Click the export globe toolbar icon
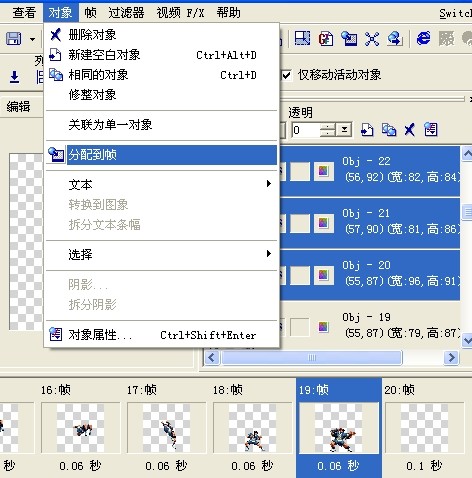The image size is (472, 478). [x=395, y=39]
